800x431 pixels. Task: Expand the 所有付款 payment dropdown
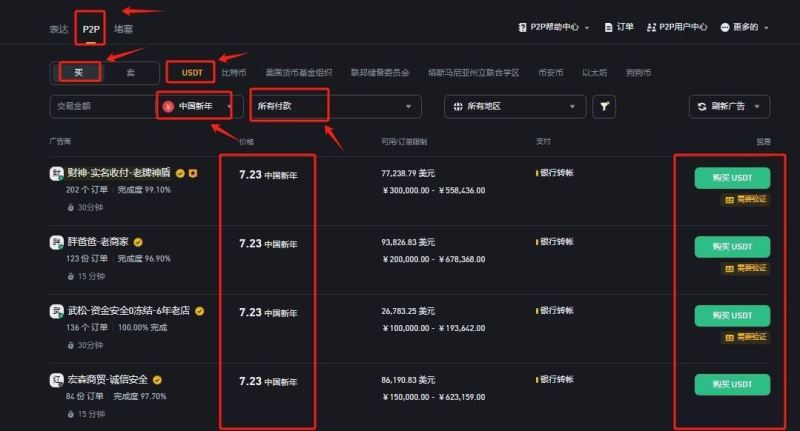(x=335, y=106)
